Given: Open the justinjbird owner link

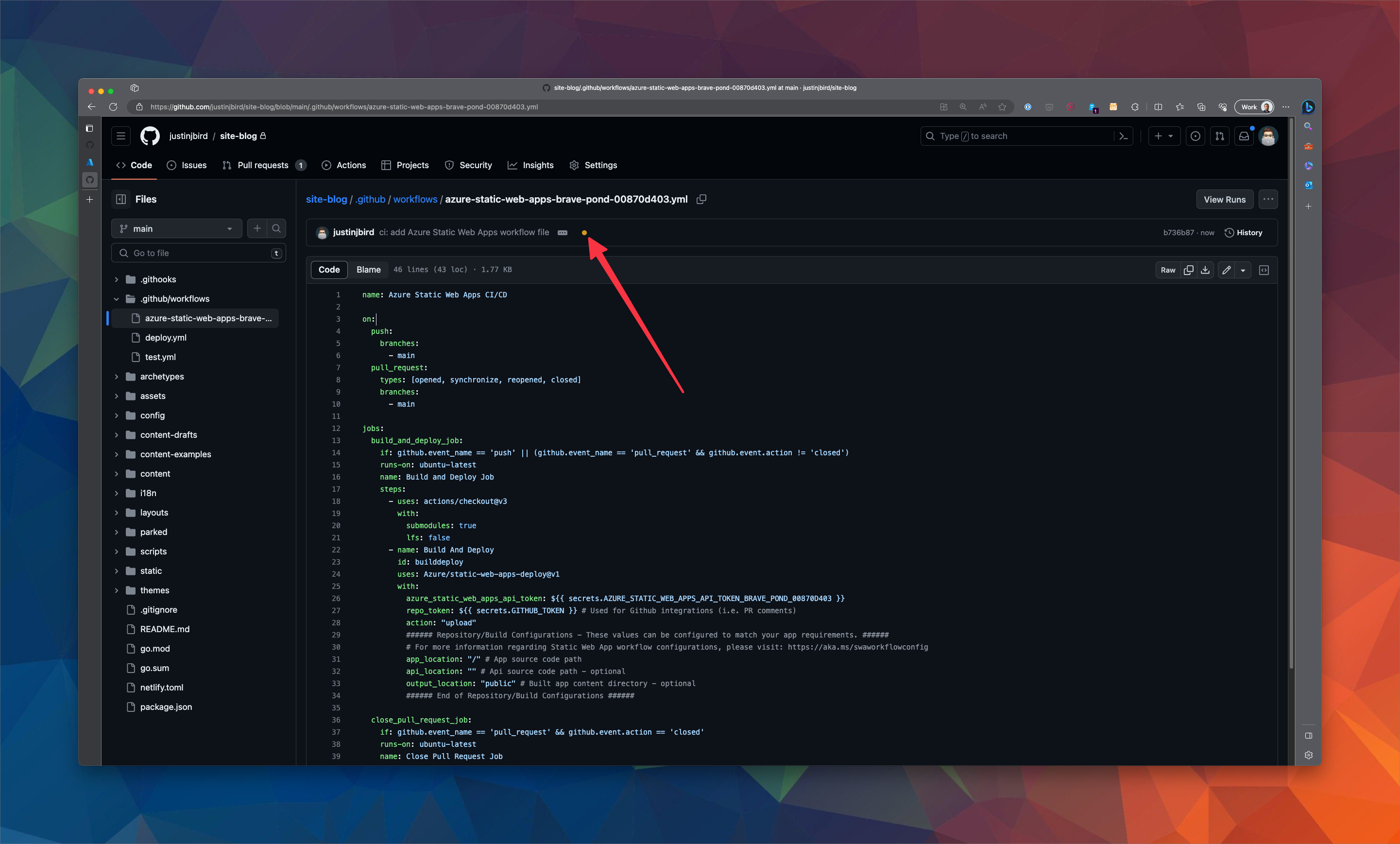Looking at the screenshot, I should (188, 136).
